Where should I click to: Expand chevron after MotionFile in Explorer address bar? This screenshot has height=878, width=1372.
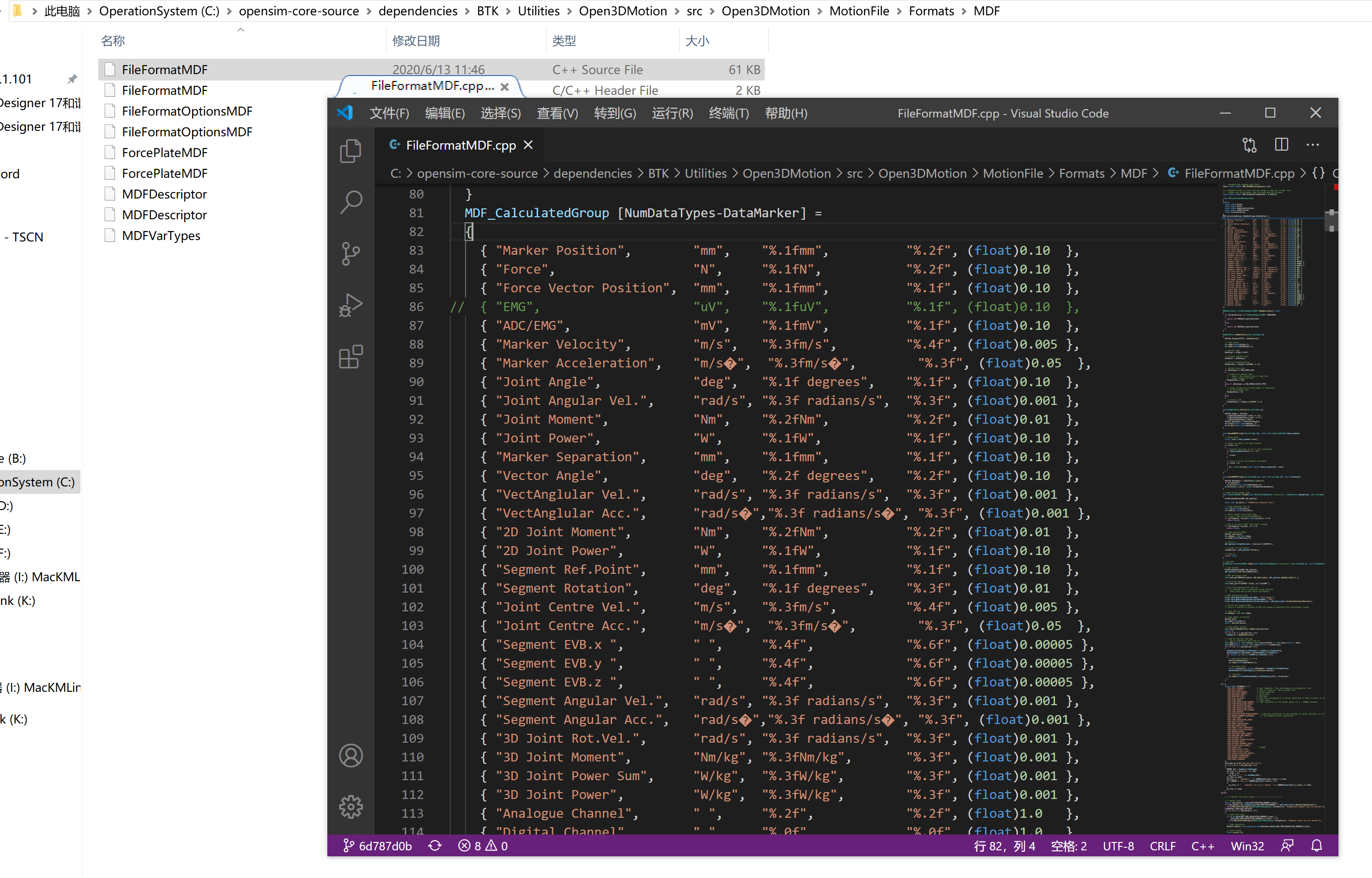[x=899, y=11]
